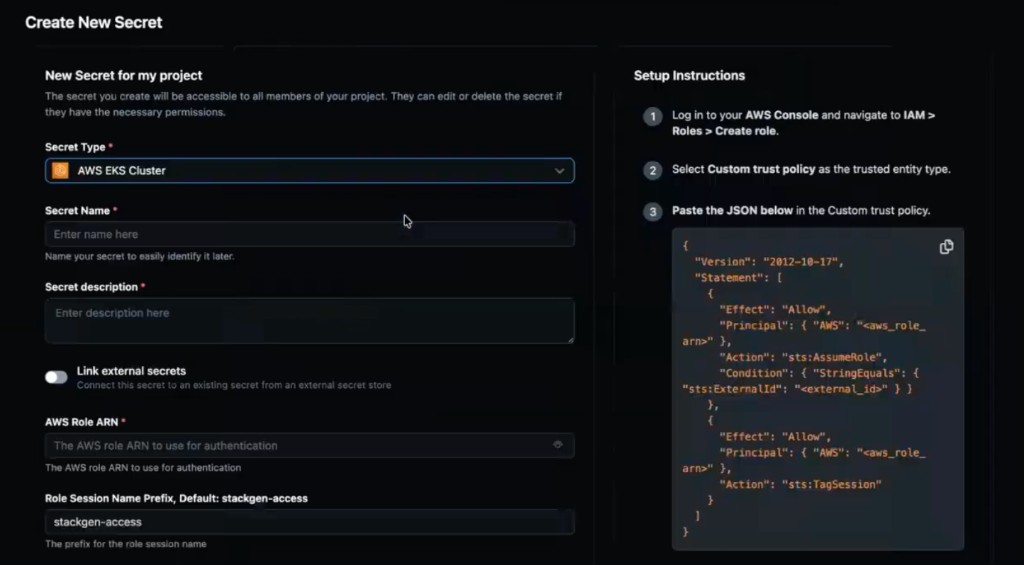Open the Secret Type dropdown
The image size is (1024, 565).
pyautogui.click(x=310, y=170)
